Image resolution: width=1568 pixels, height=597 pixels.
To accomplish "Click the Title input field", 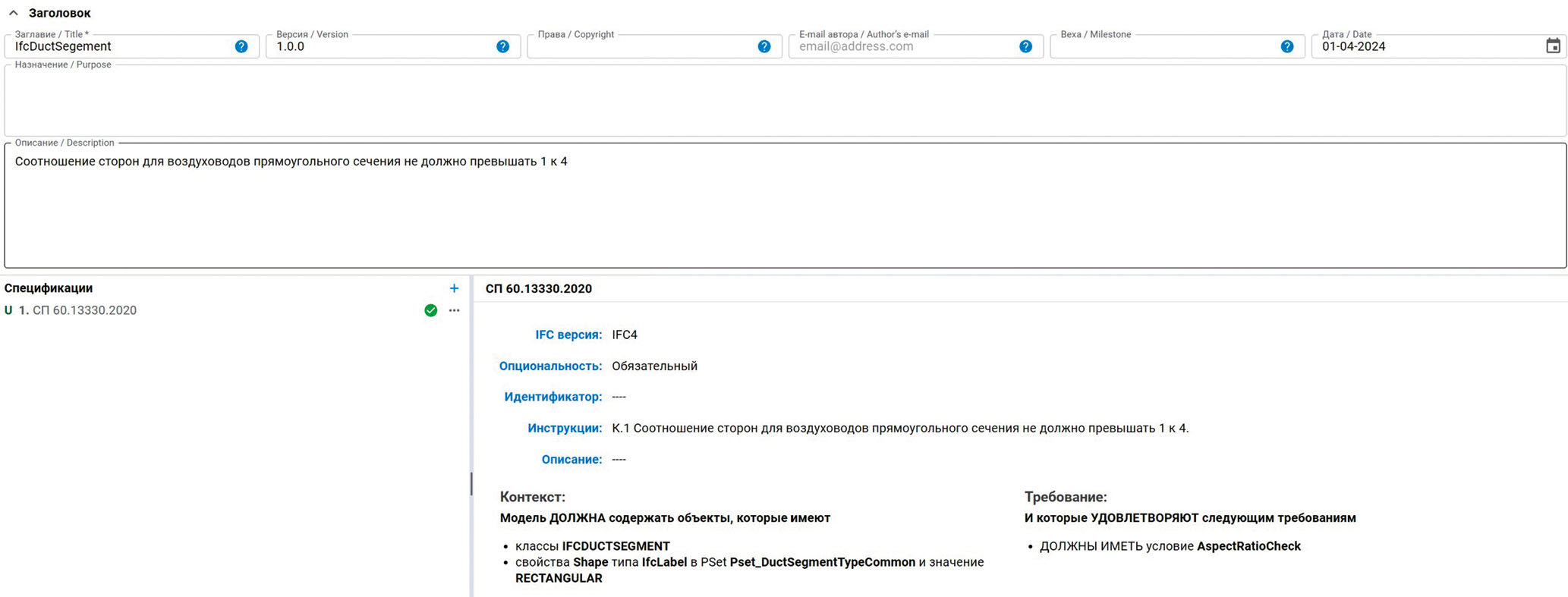I will pos(121,47).
